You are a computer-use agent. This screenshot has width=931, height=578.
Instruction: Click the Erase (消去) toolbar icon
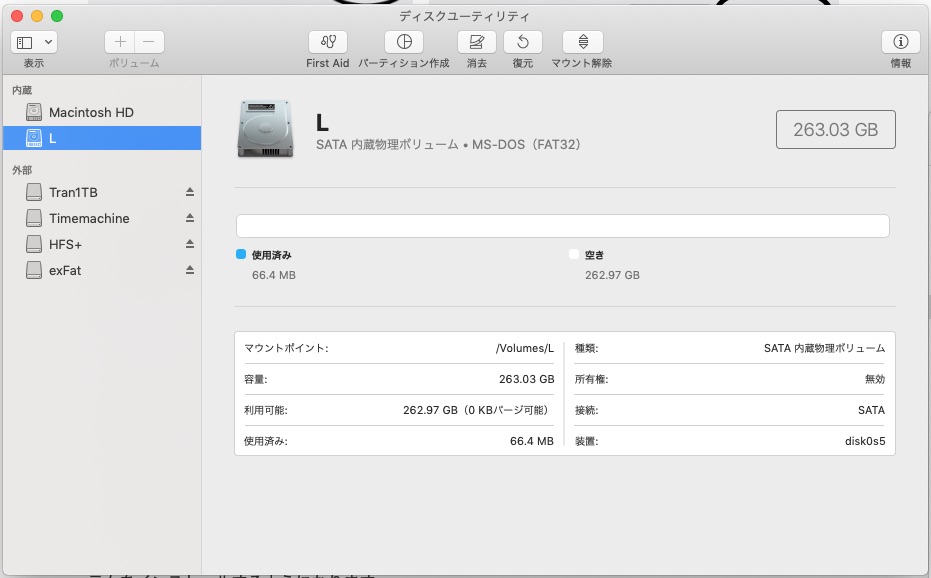tap(477, 42)
